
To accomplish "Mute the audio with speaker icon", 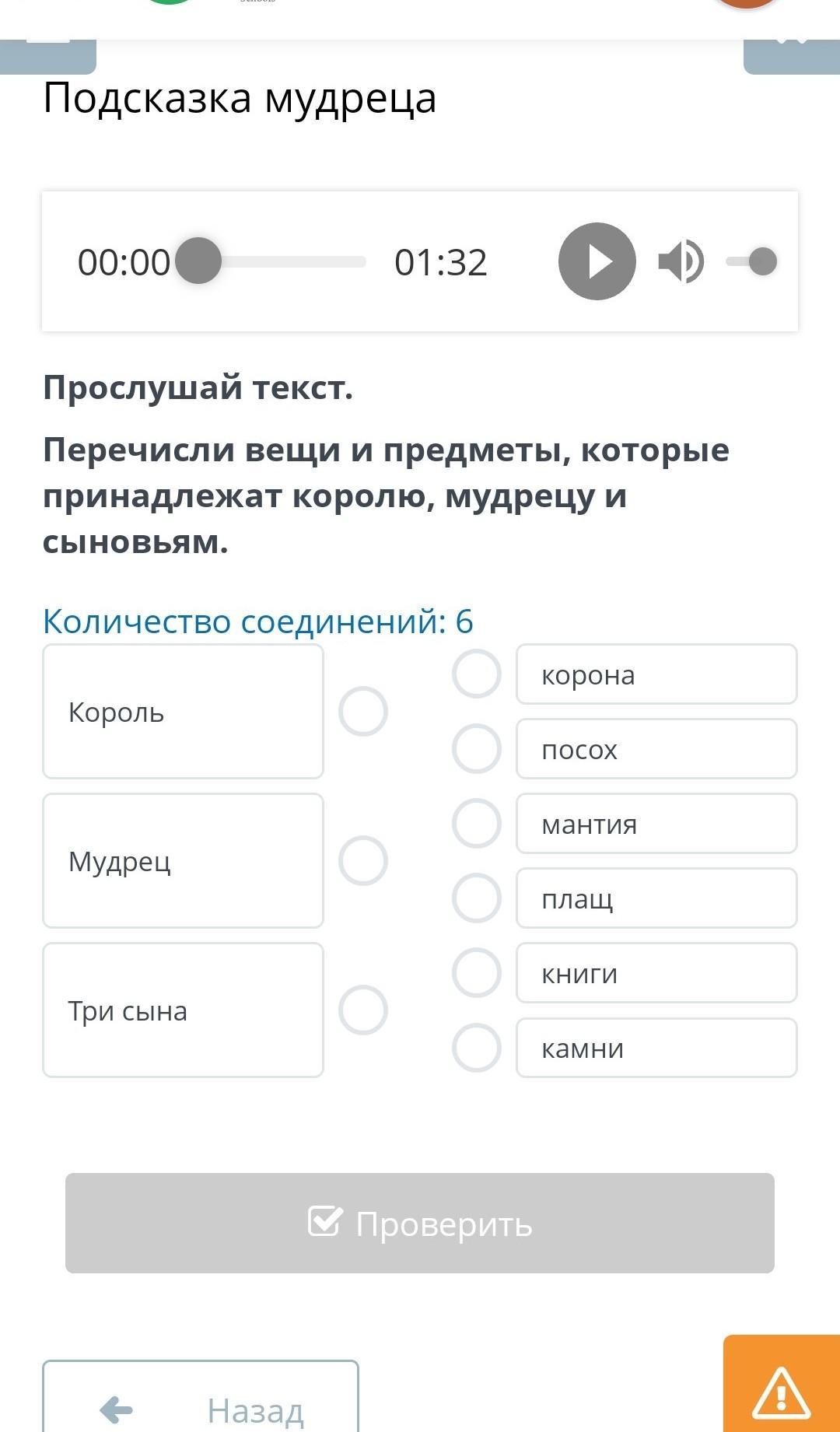I will (681, 261).
